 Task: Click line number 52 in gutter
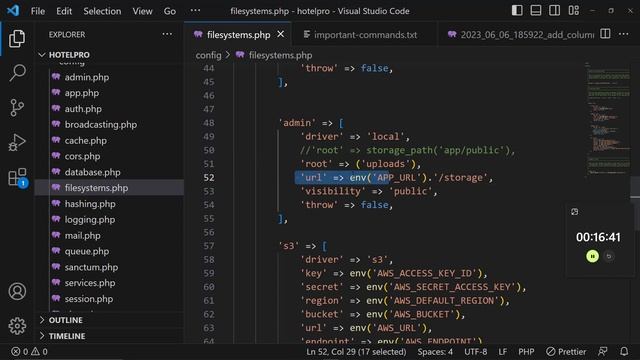tap(209, 178)
